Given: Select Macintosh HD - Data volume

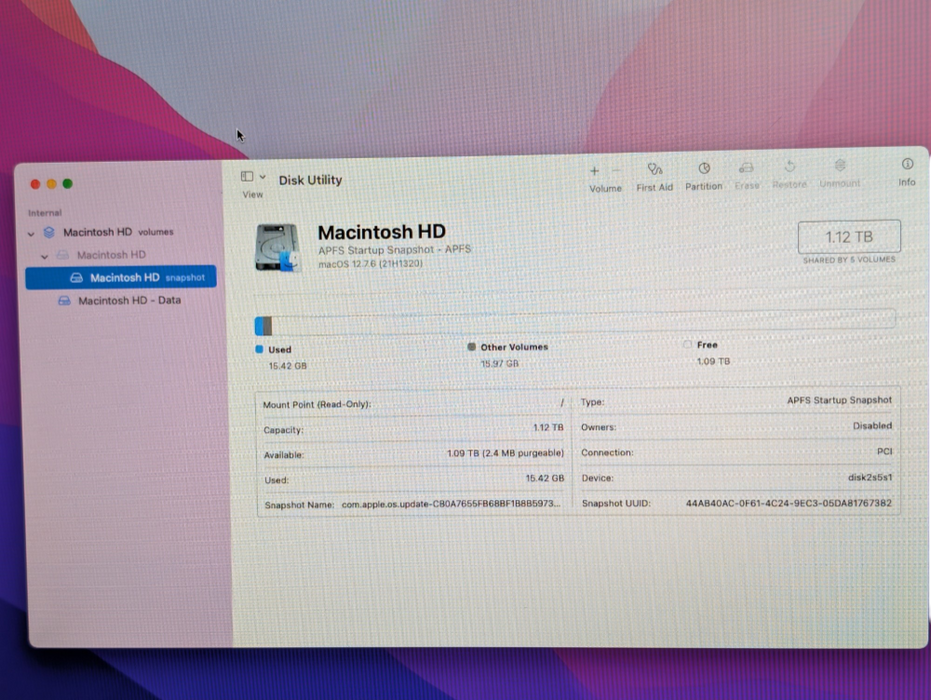Looking at the screenshot, I should tap(129, 300).
